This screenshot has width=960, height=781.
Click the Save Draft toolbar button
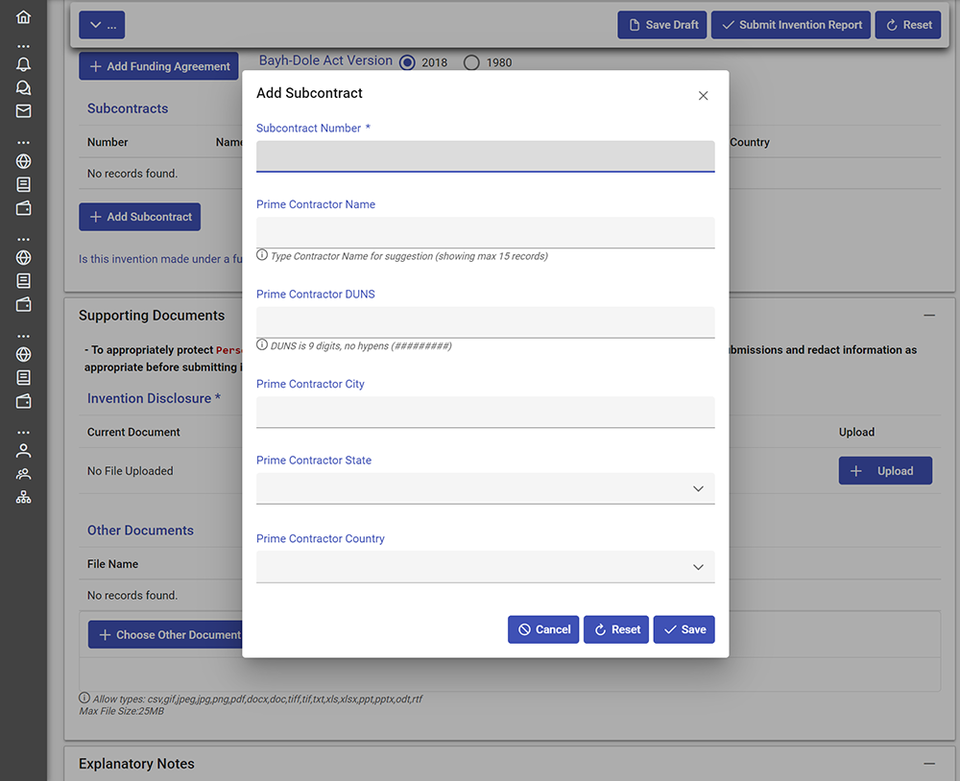[661, 24]
